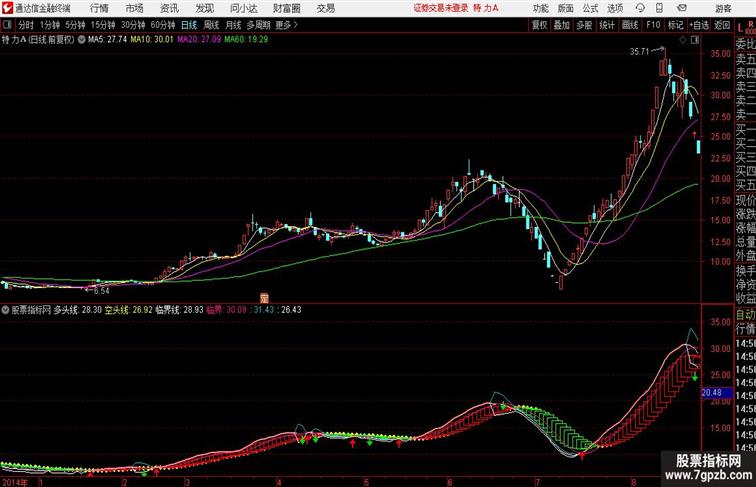The image size is (756, 487).
Task: Expand the 更多 > period options
Action: point(286,25)
